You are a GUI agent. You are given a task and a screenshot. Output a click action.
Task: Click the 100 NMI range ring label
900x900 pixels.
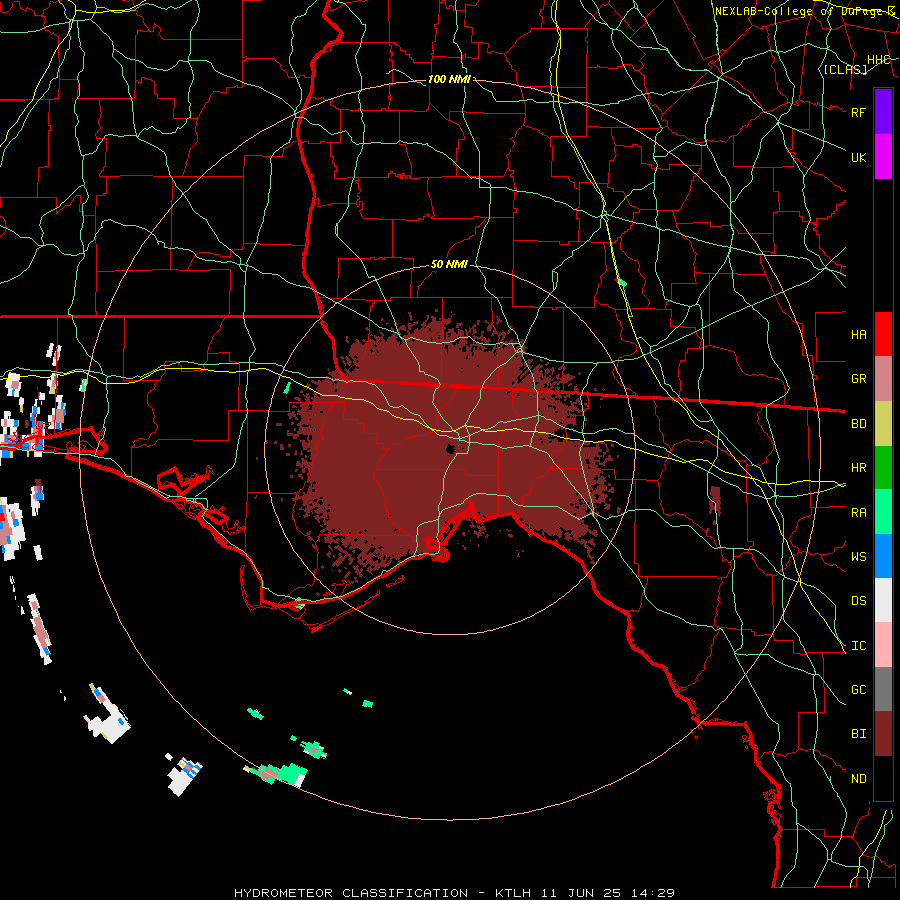[x=449, y=79]
